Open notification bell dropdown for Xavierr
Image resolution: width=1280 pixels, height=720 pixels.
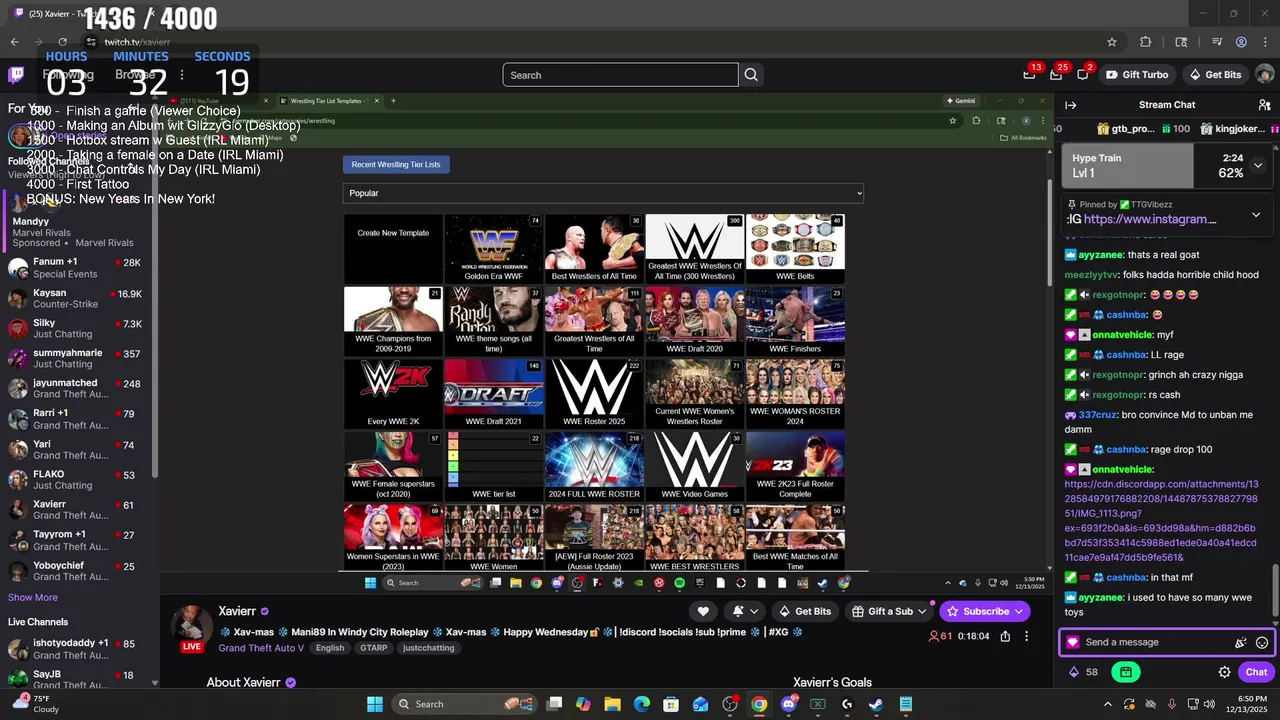coord(745,611)
